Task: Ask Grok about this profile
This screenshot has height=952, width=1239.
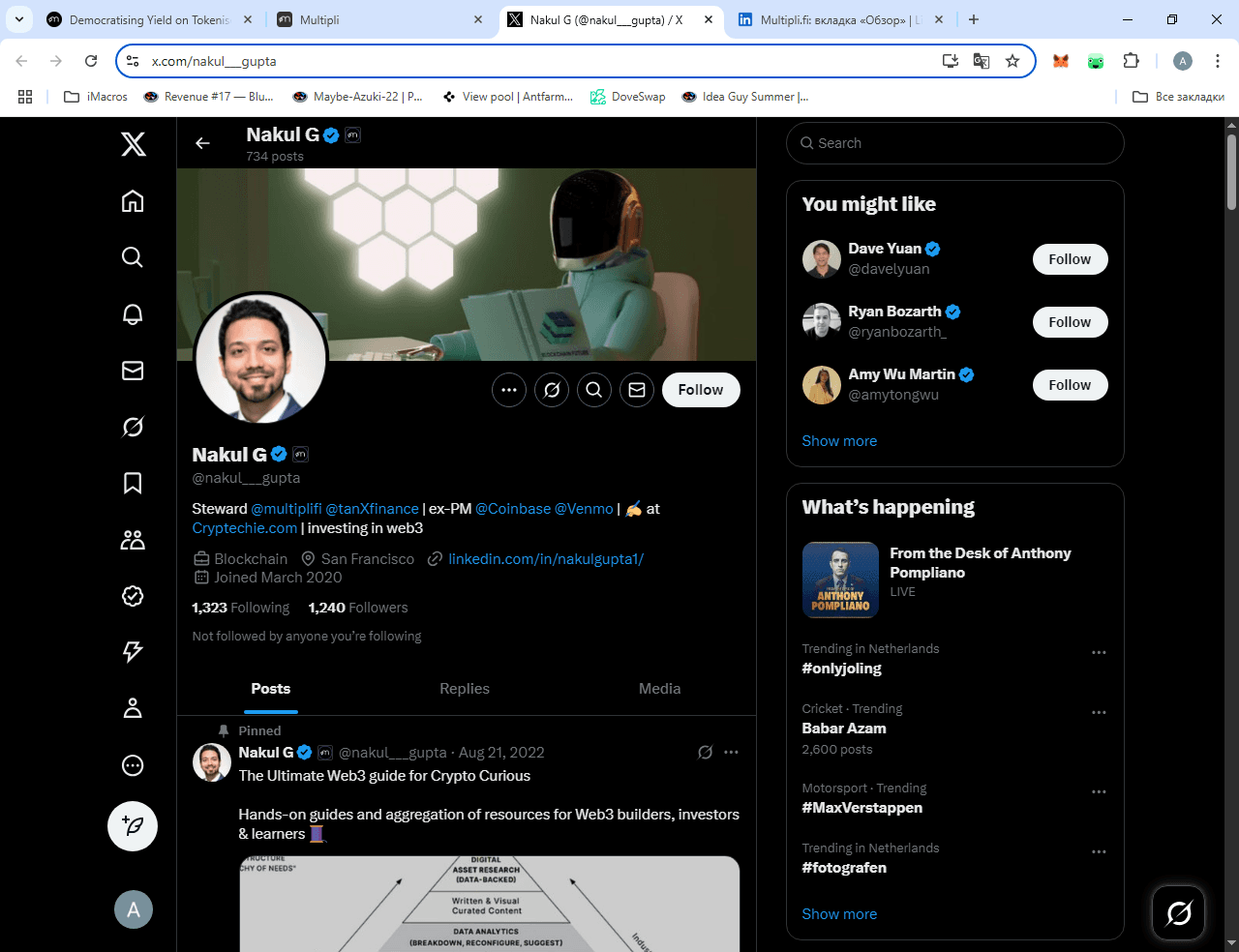Action: (552, 390)
